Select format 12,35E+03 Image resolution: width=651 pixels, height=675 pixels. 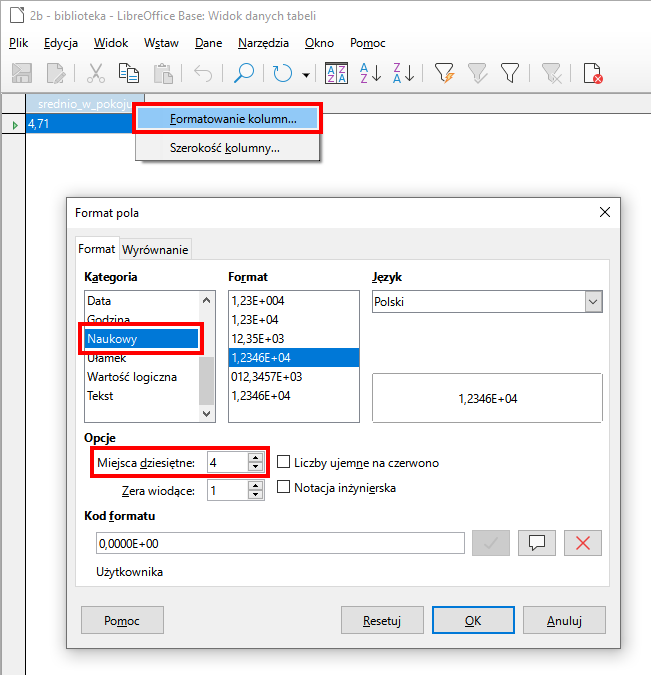tap(294, 338)
